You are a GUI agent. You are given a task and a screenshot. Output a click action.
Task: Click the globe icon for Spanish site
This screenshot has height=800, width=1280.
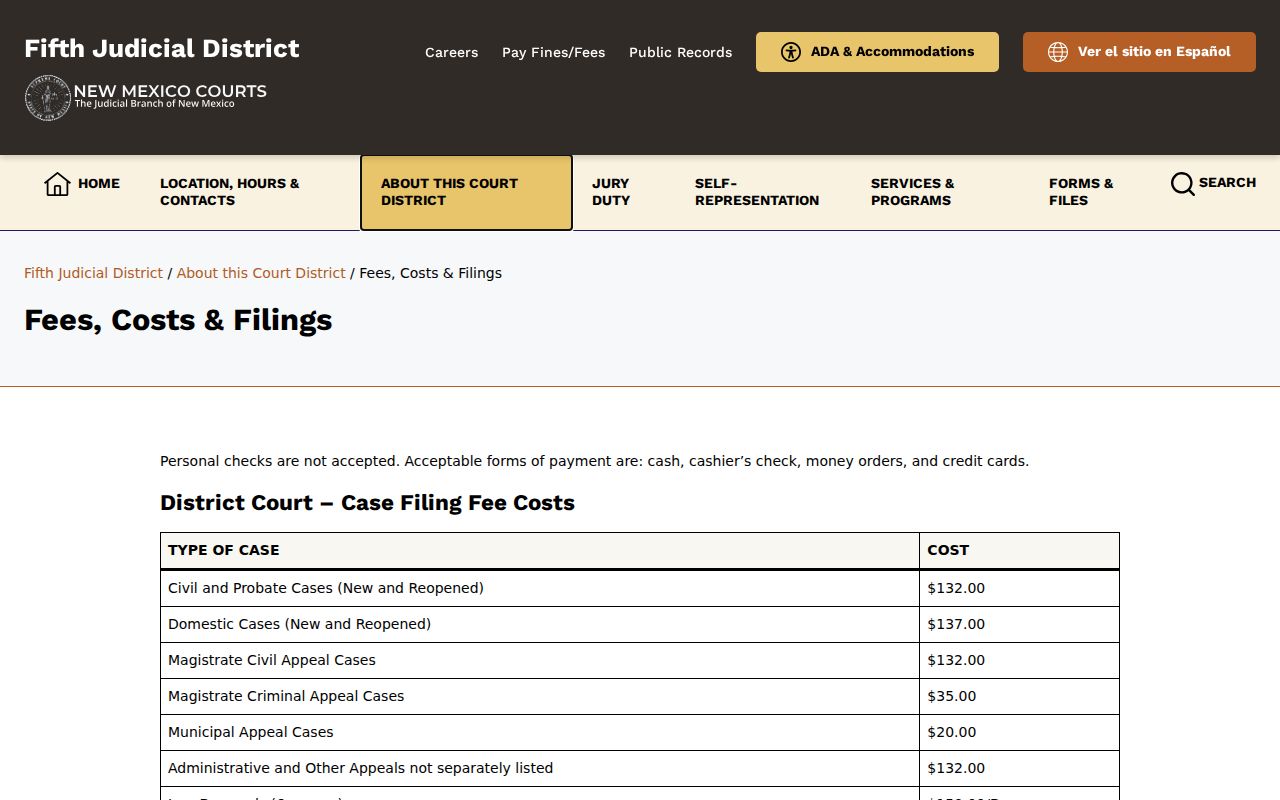pyautogui.click(x=1058, y=52)
